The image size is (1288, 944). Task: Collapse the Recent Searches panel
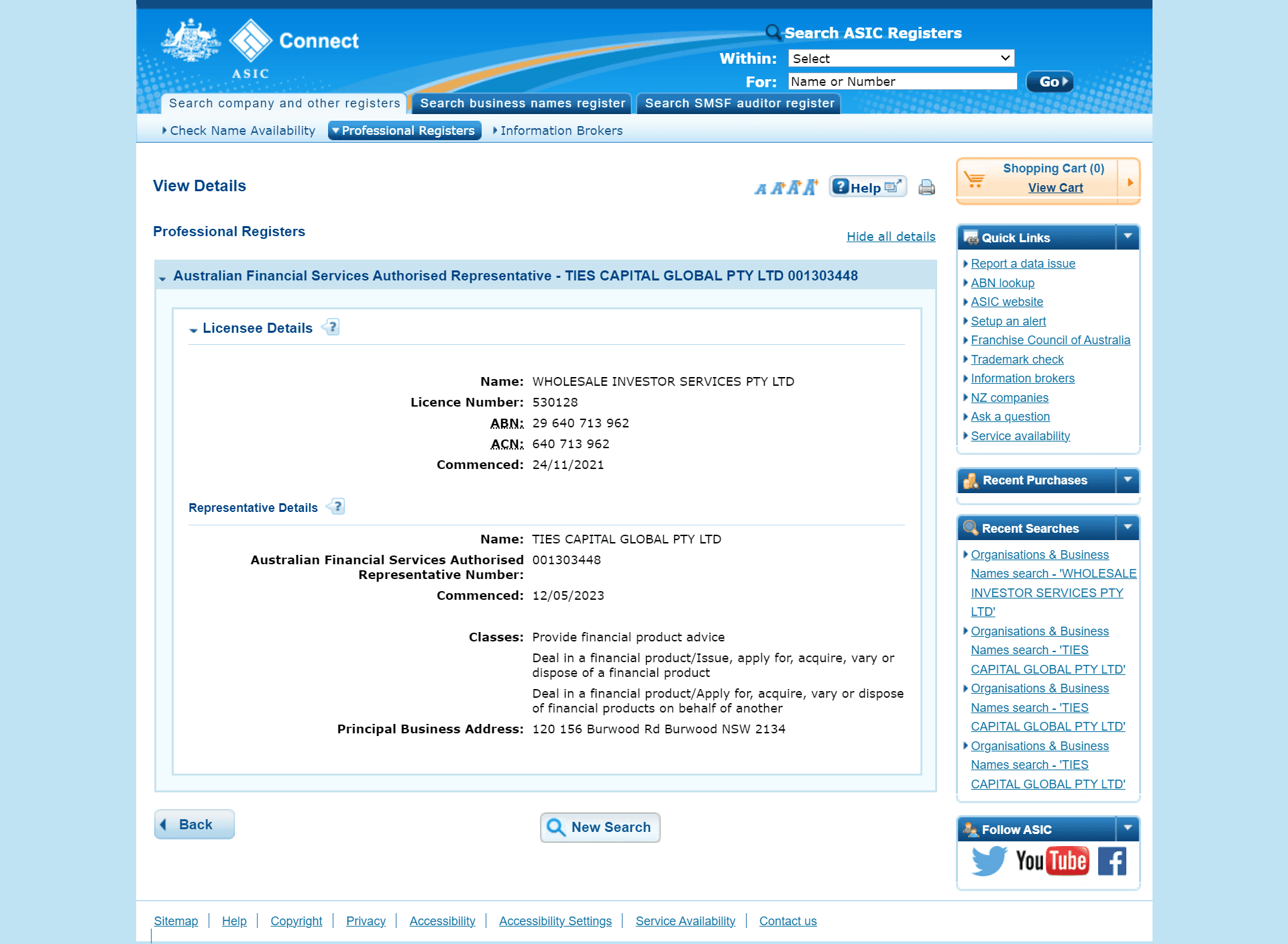click(1128, 527)
